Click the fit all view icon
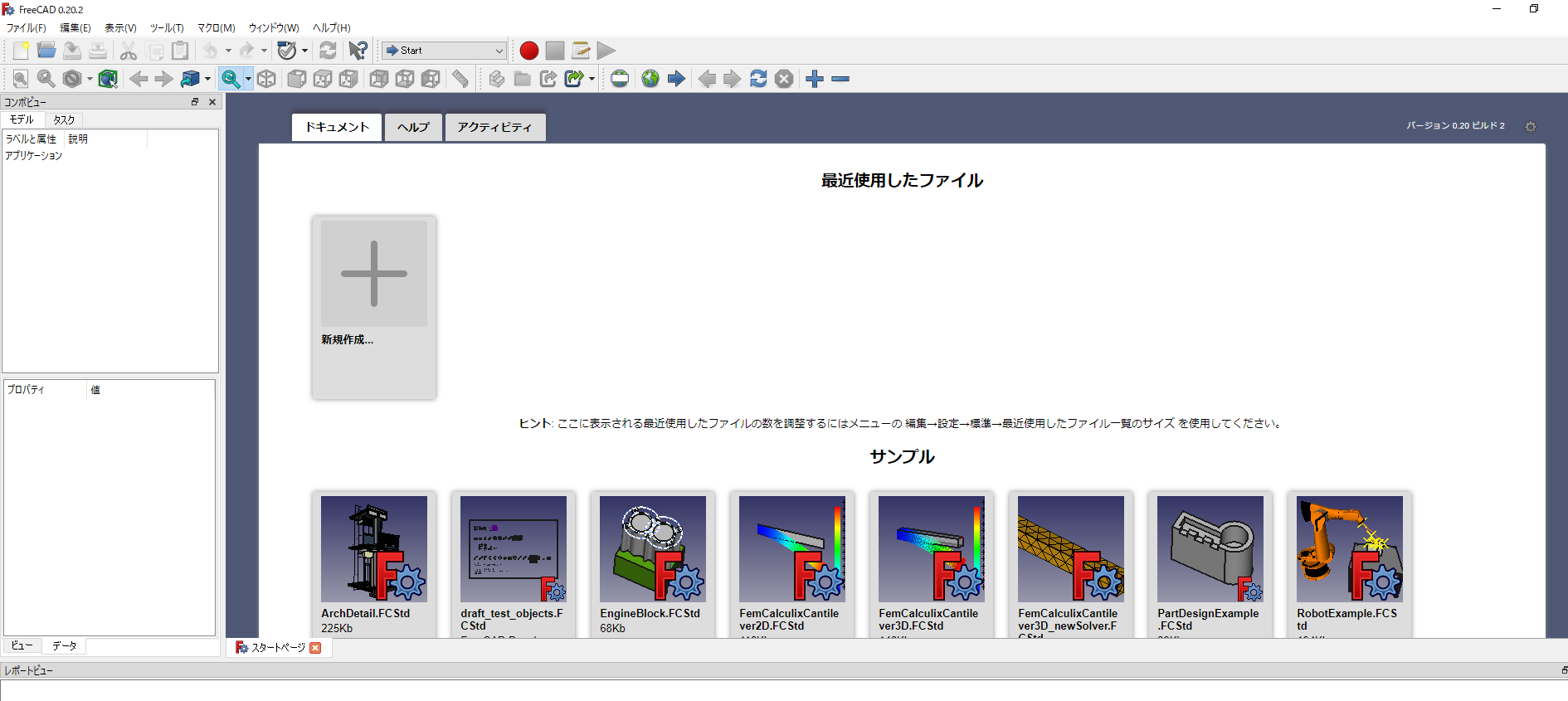Viewport: 1568px width, 701px height. 21,79
